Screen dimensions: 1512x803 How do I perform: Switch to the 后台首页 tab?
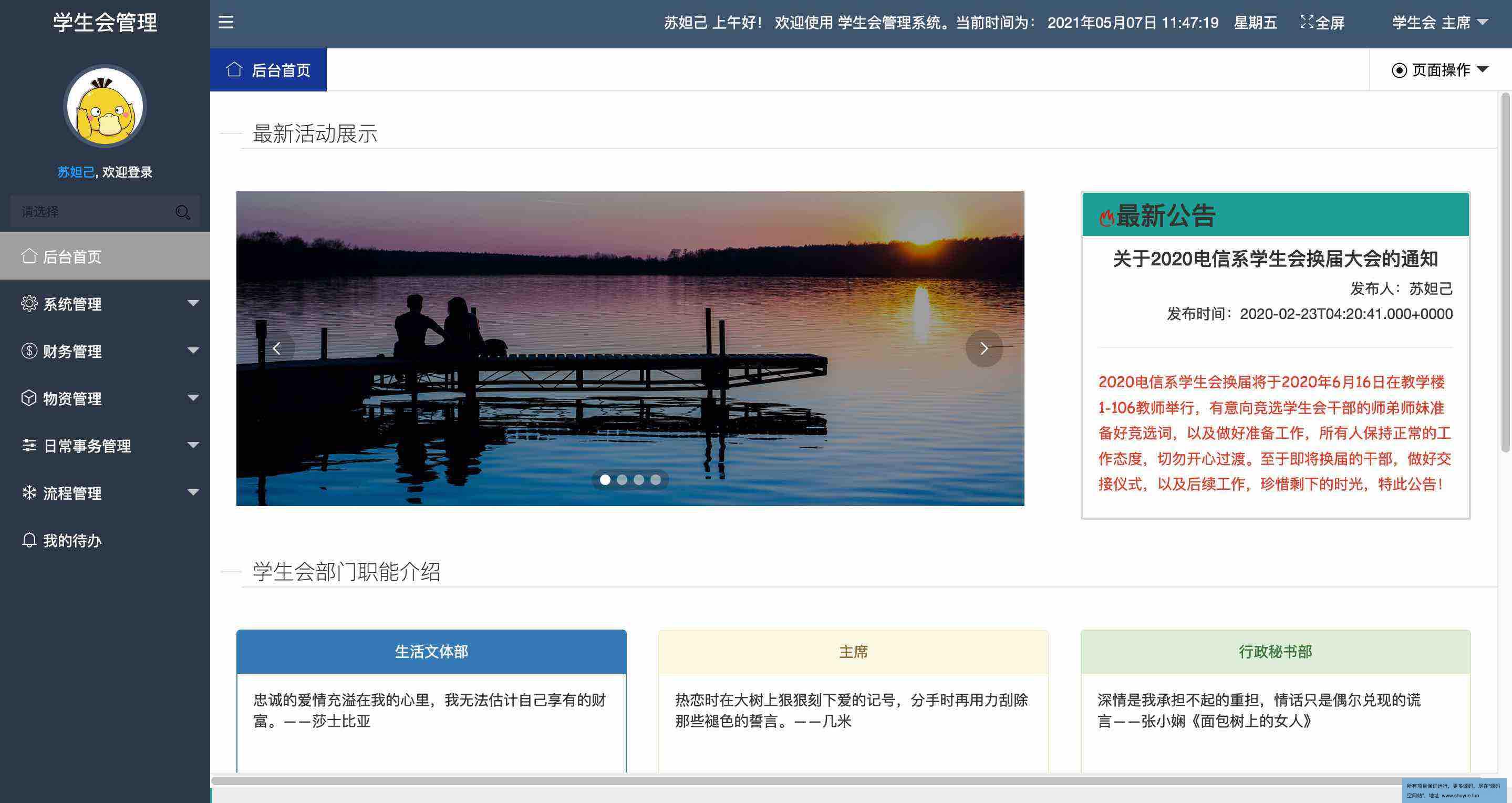(269, 70)
